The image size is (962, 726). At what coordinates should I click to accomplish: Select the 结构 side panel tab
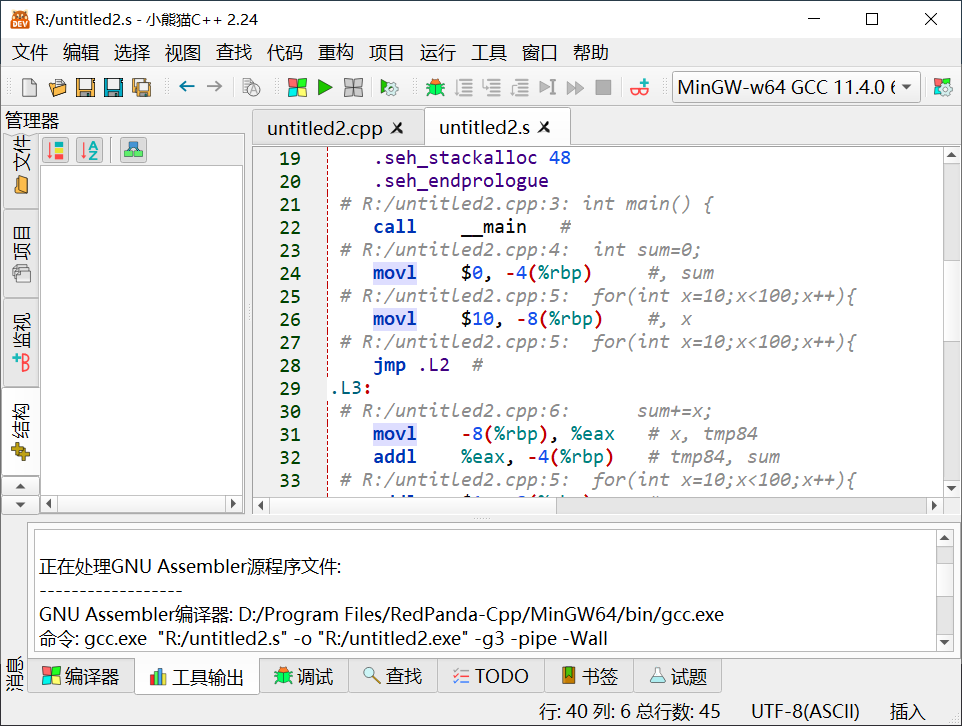point(21,431)
